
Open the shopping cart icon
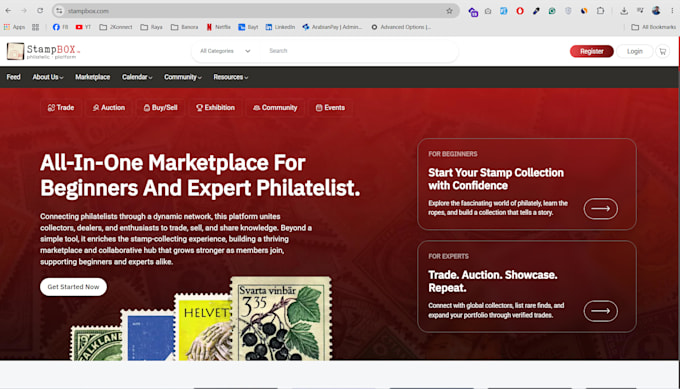pos(662,51)
